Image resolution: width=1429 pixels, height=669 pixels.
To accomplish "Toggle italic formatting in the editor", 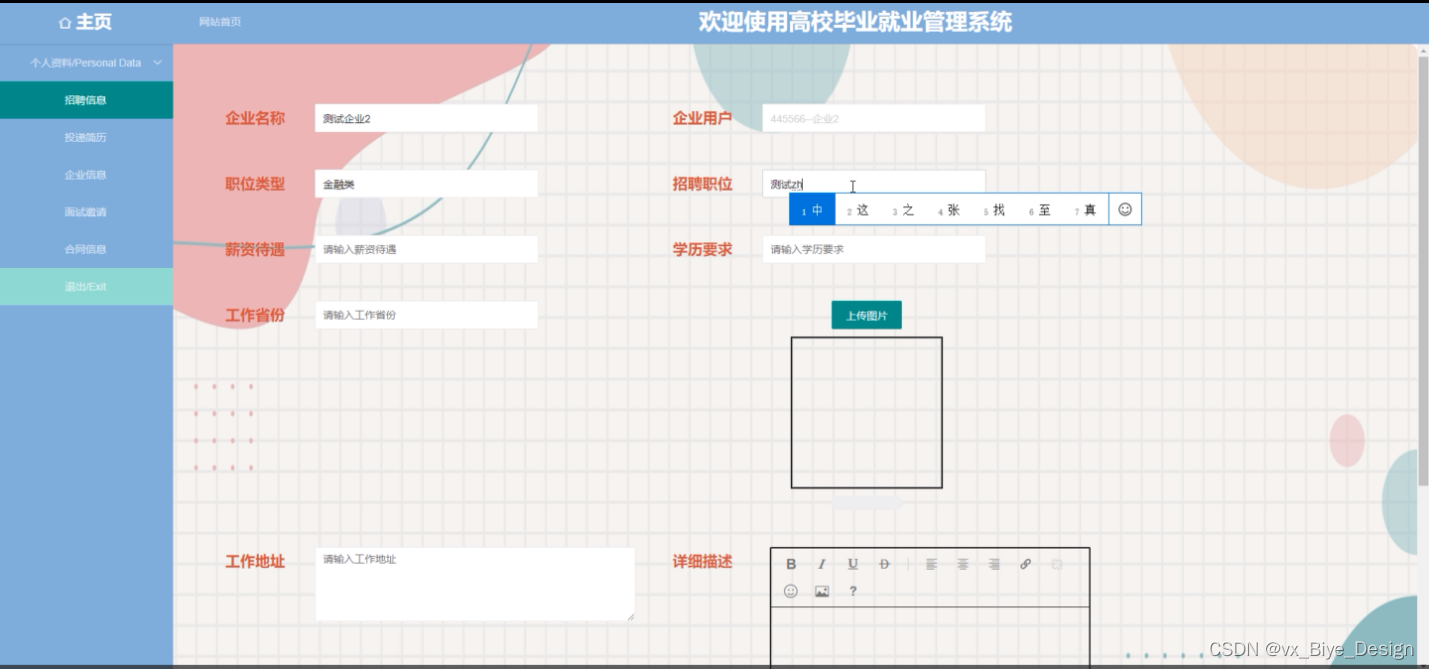I will pos(822,564).
